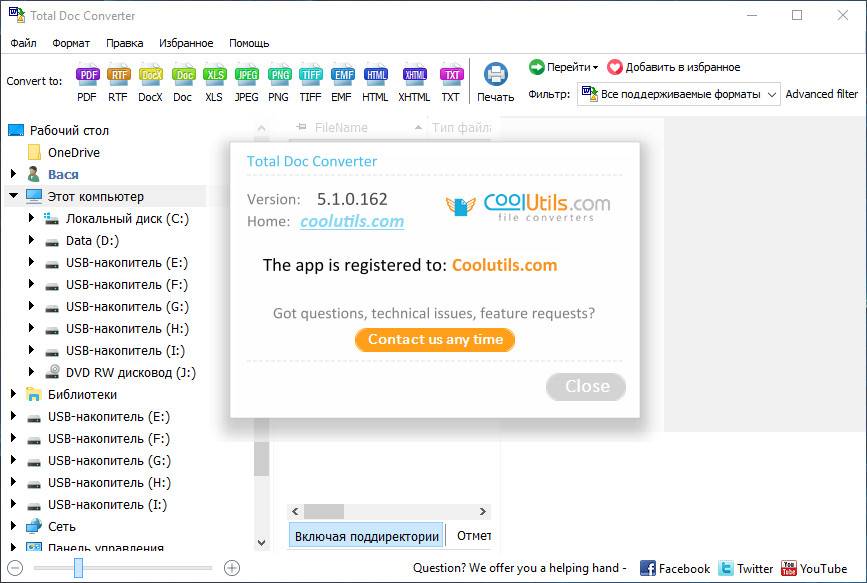Screen dimensions: 867x583
Task: Open the Фильтр formats dropdown
Action: tap(678, 94)
